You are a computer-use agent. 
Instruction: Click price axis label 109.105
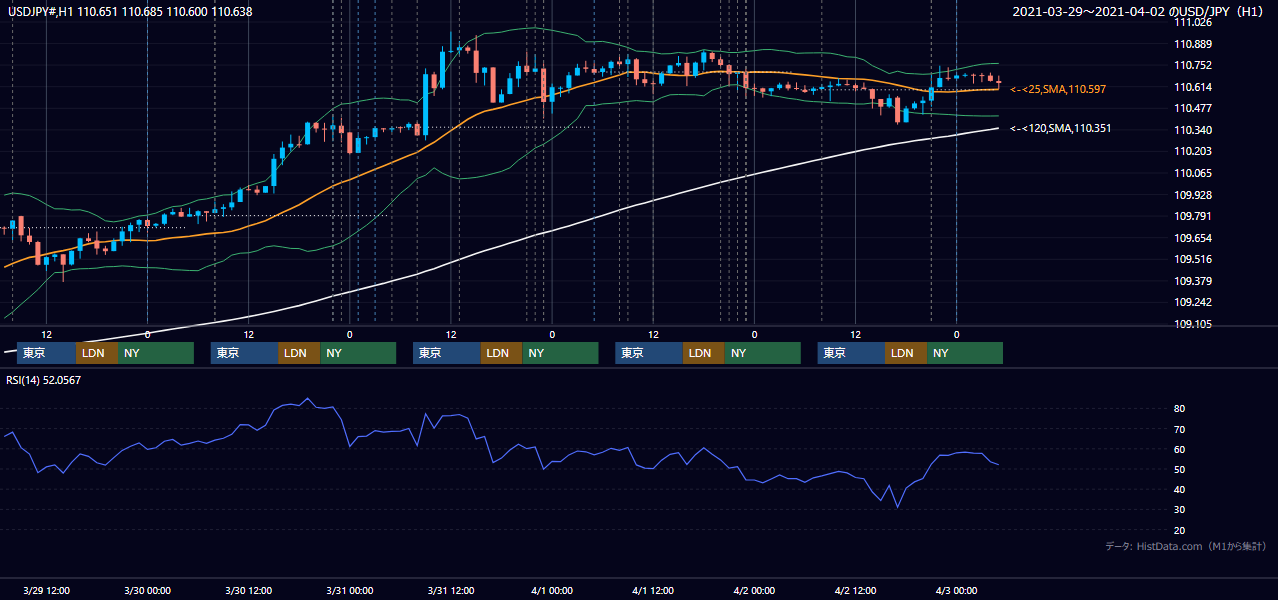[1193, 324]
